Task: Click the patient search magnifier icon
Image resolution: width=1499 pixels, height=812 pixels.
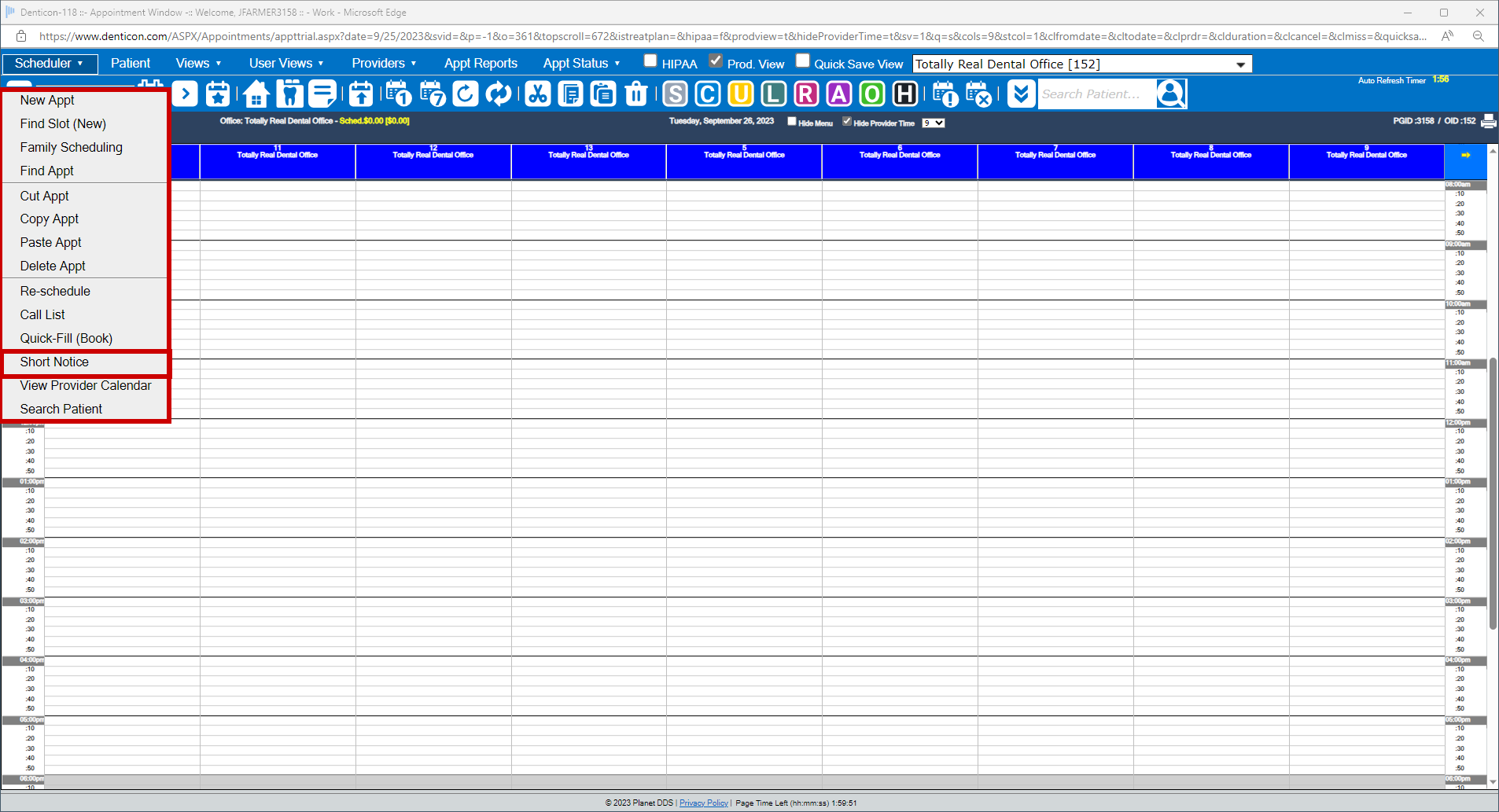Action: (1170, 94)
